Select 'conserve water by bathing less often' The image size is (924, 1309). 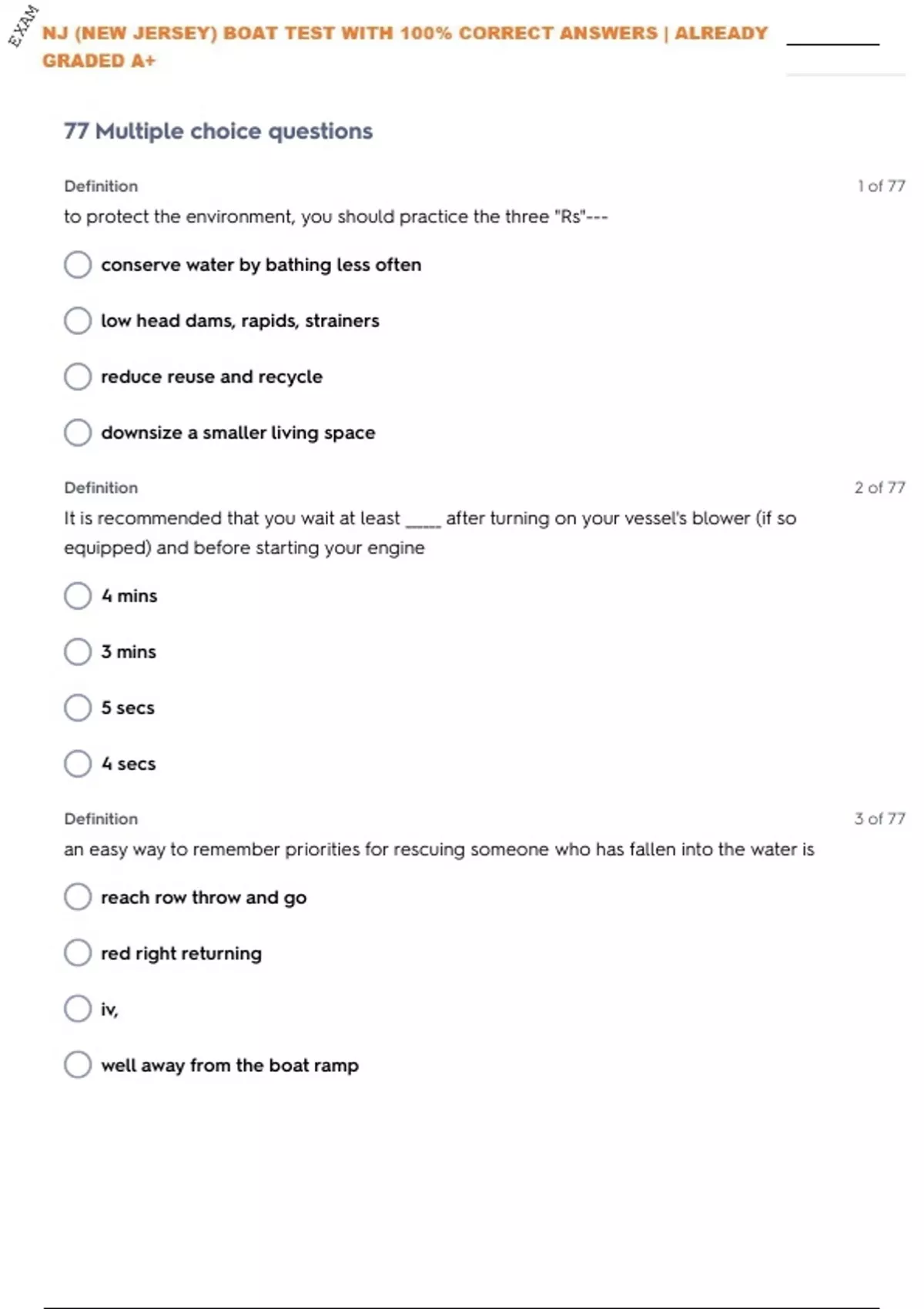tap(78, 265)
